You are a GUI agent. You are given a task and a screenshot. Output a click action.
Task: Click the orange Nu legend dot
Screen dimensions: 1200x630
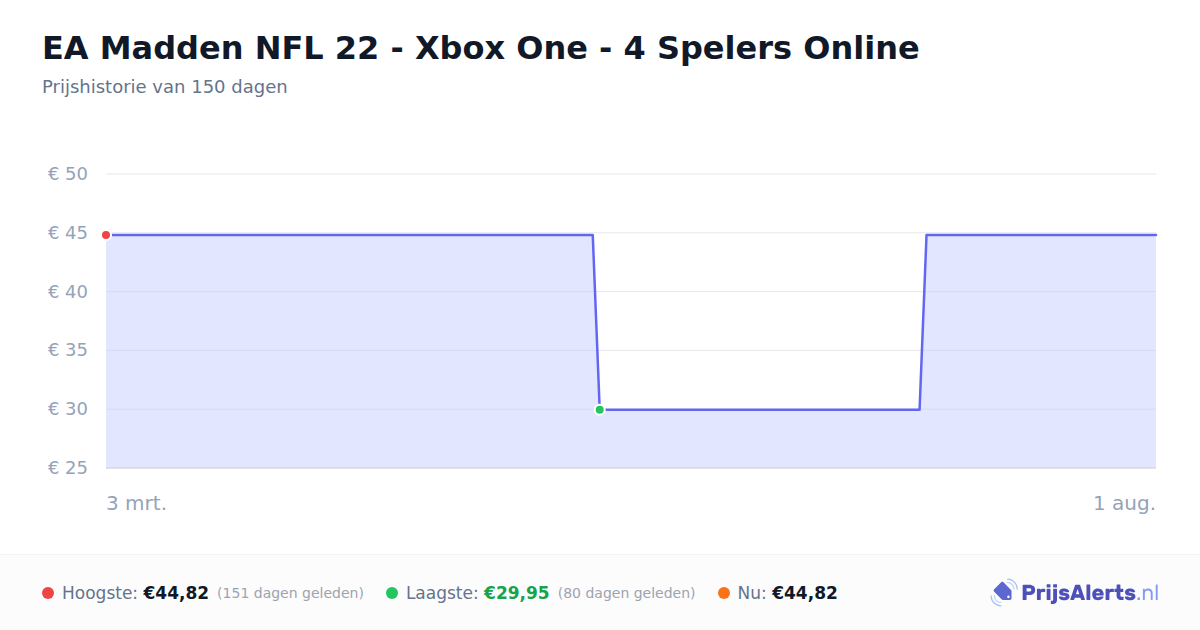pos(724,593)
